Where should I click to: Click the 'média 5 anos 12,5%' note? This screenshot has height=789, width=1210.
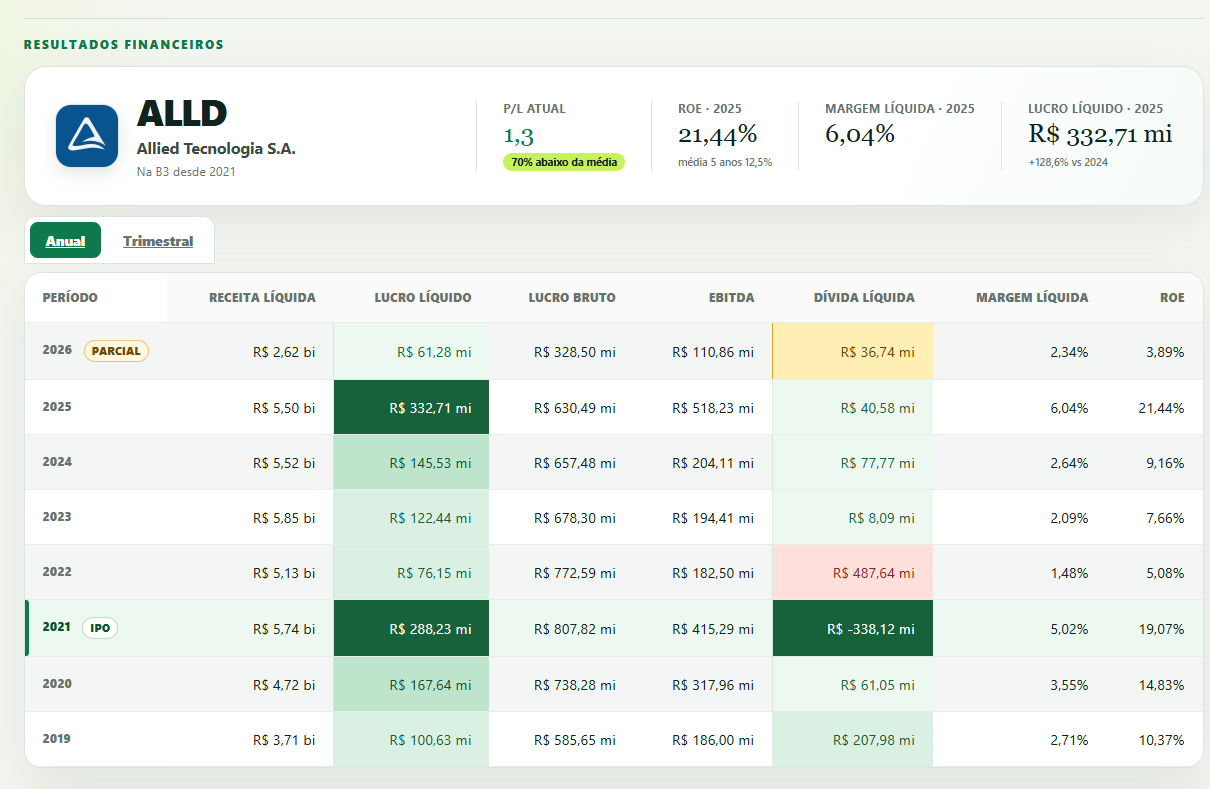tap(725, 162)
